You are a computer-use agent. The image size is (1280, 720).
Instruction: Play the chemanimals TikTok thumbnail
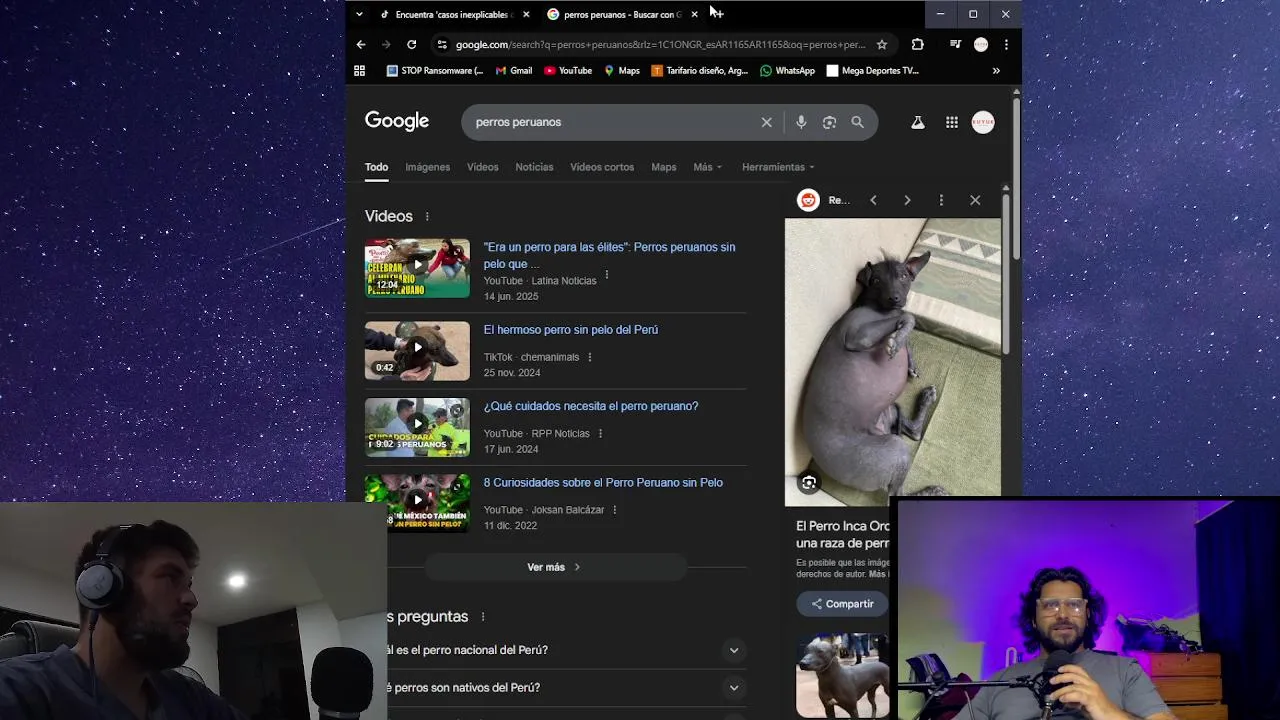pos(417,351)
